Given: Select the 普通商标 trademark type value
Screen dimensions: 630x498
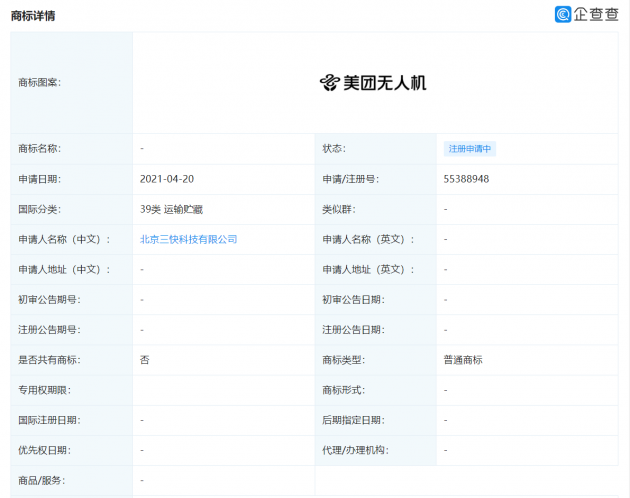Looking at the screenshot, I should coord(463,360).
